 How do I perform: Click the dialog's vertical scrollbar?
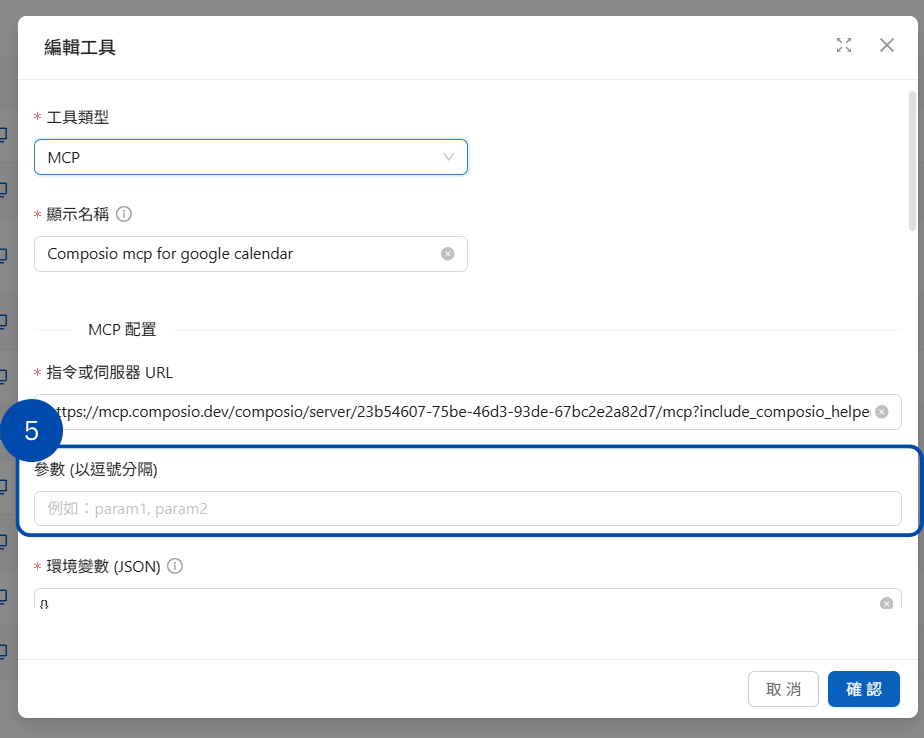pyautogui.click(x=912, y=160)
